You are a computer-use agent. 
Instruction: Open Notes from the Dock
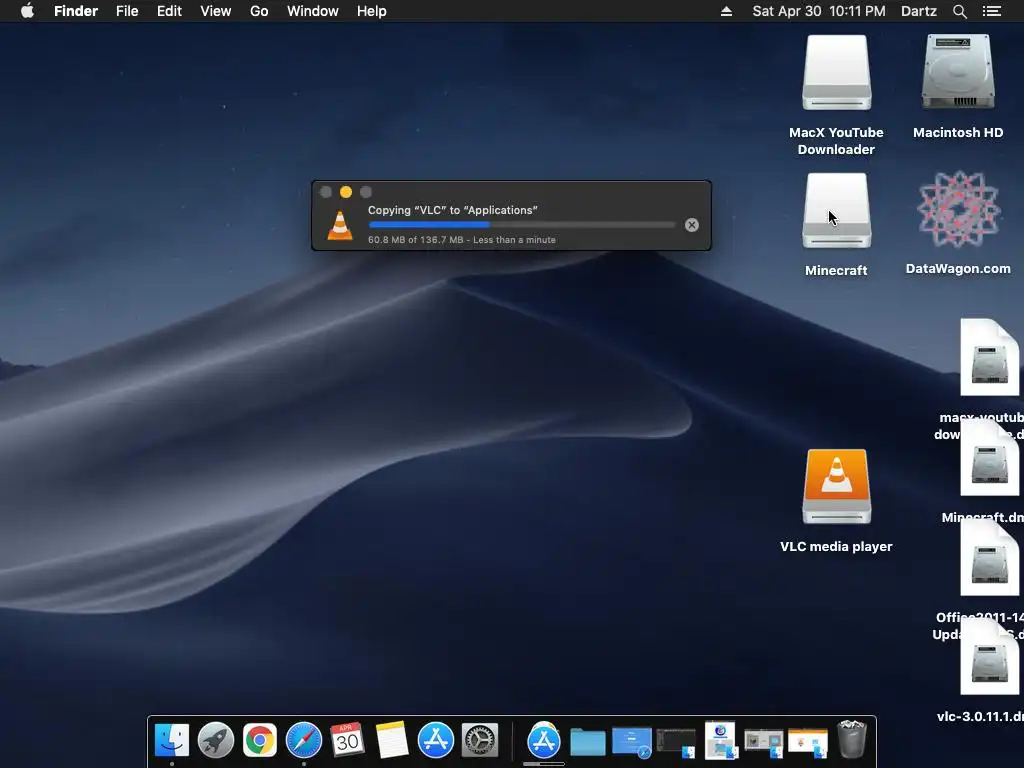(x=392, y=740)
